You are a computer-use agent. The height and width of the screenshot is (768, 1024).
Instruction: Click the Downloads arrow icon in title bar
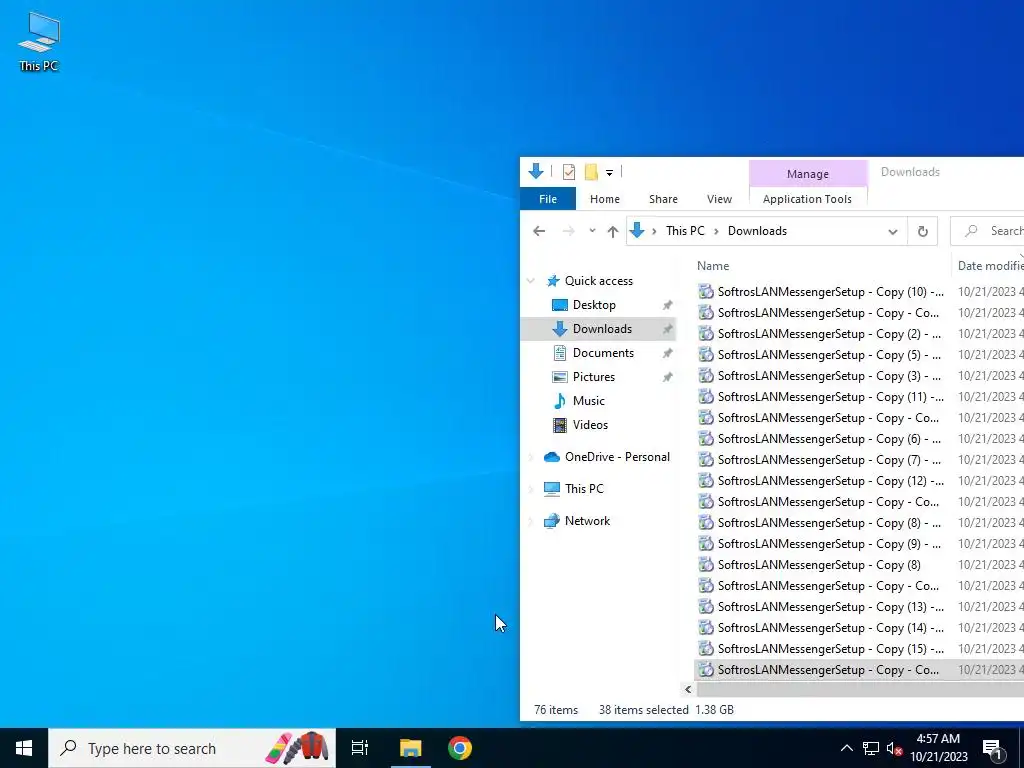point(536,171)
